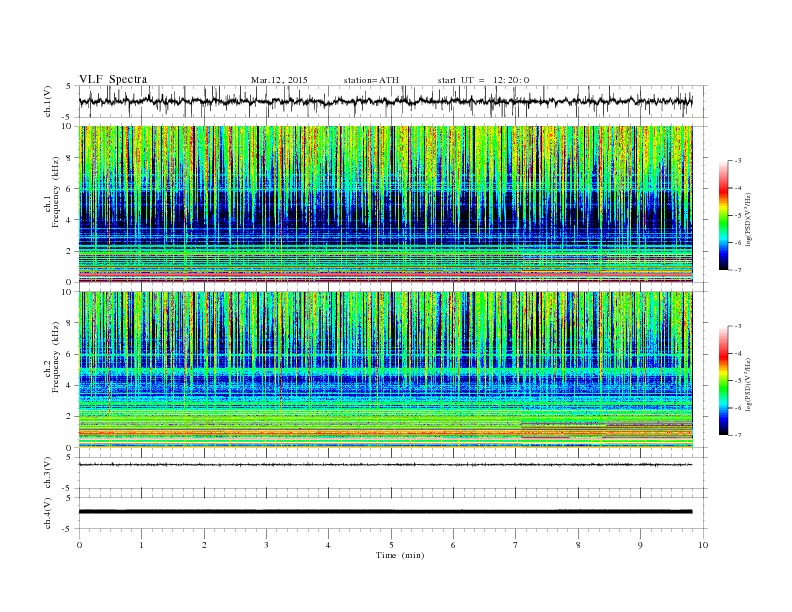The height and width of the screenshot is (612, 792).
Task: Select the date text "Mar.12, 2015"
Action: pyautogui.click(x=279, y=80)
